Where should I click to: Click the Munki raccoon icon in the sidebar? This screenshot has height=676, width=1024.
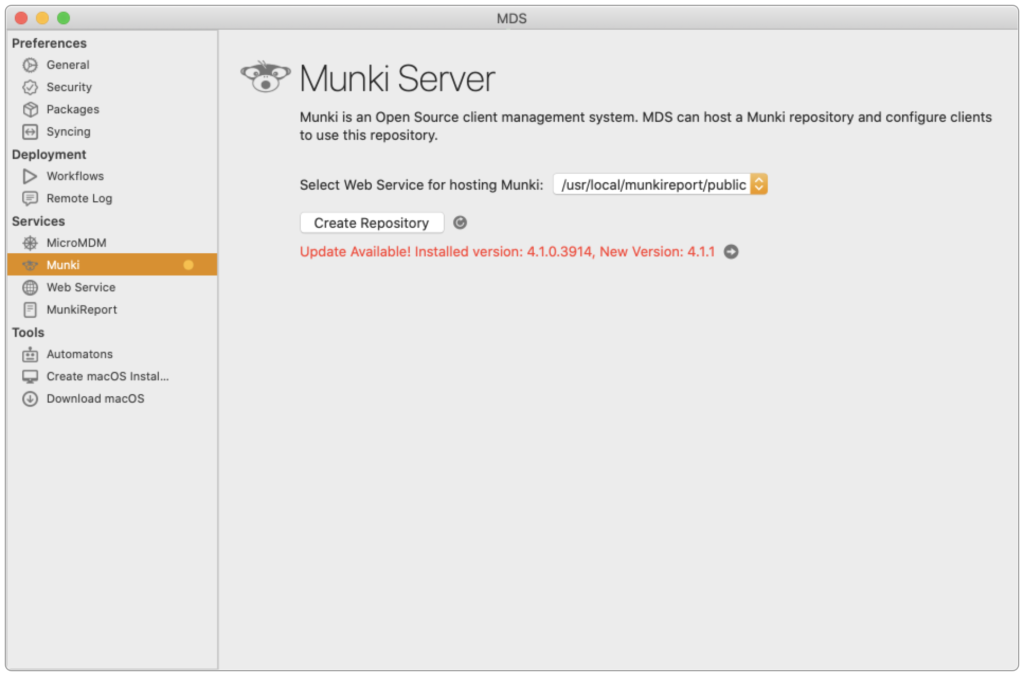30,265
